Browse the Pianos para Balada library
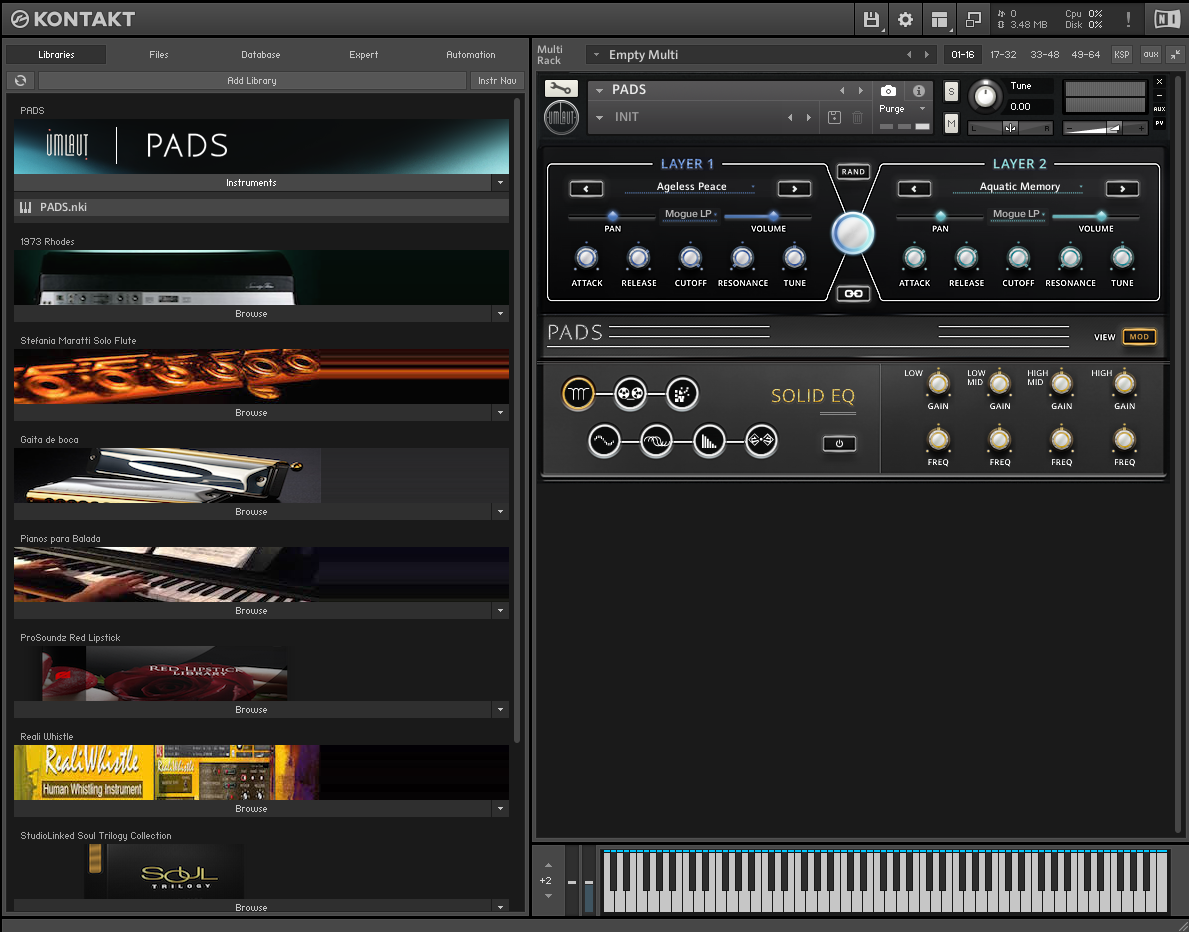This screenshot has height=932, width=1189. click(251, 611)
